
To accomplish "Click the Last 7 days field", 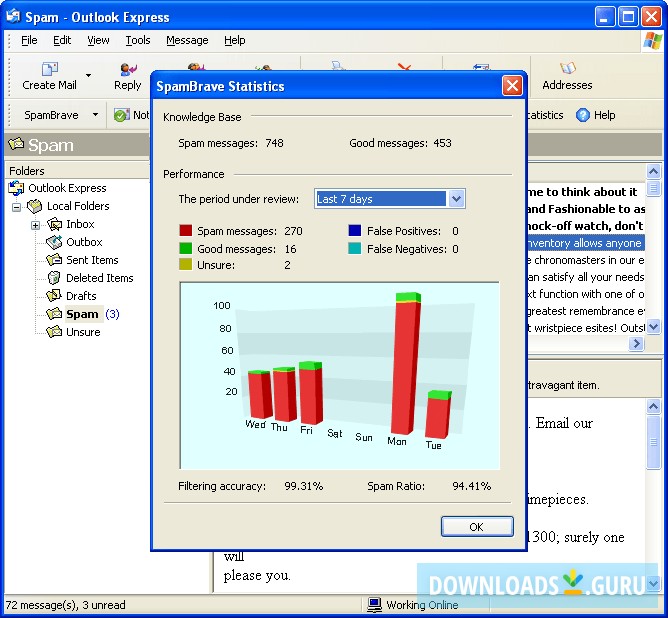I will pos(380,199).
